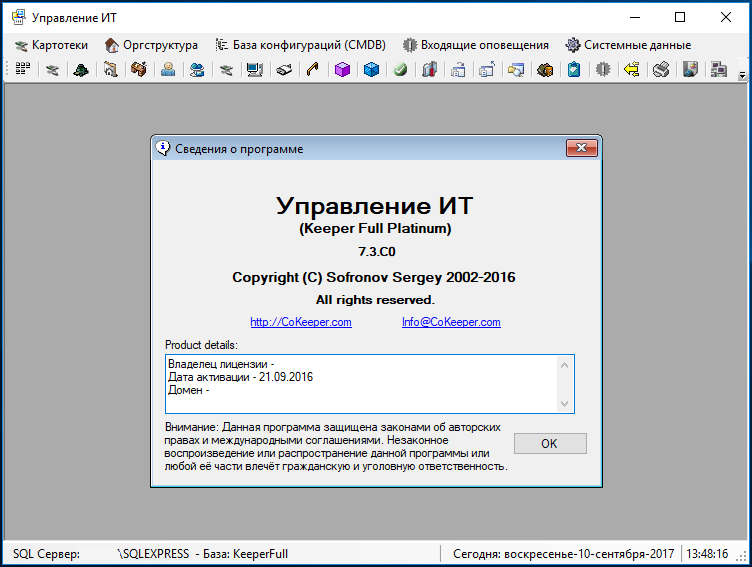Click the Домен line in product details

(188, 390)
